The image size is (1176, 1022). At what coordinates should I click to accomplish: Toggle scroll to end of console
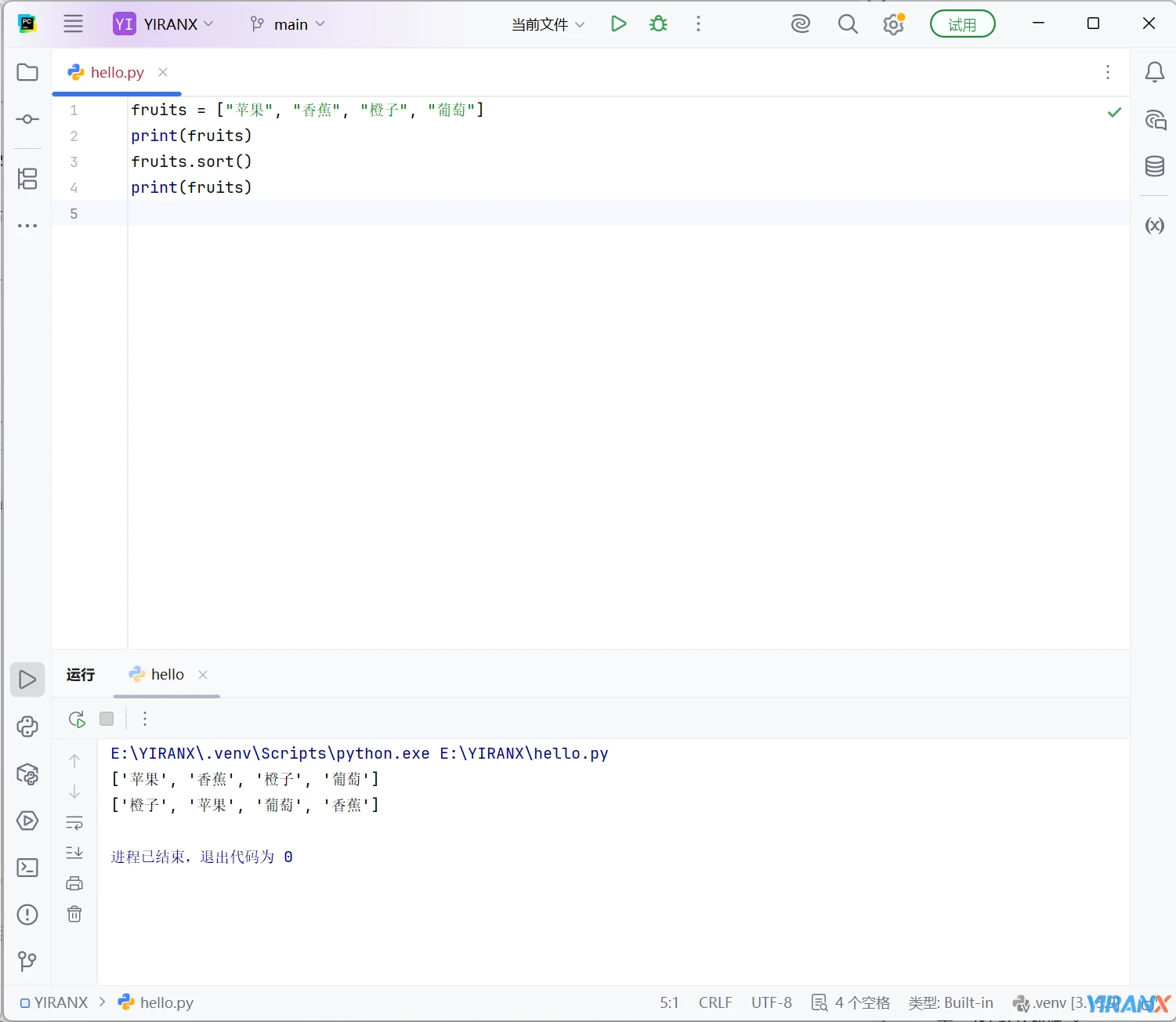pos(74,853)
